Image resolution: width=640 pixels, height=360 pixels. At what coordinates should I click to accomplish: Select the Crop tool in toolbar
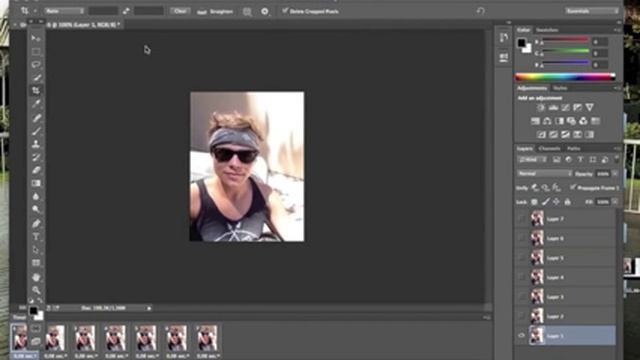[36, 91]
